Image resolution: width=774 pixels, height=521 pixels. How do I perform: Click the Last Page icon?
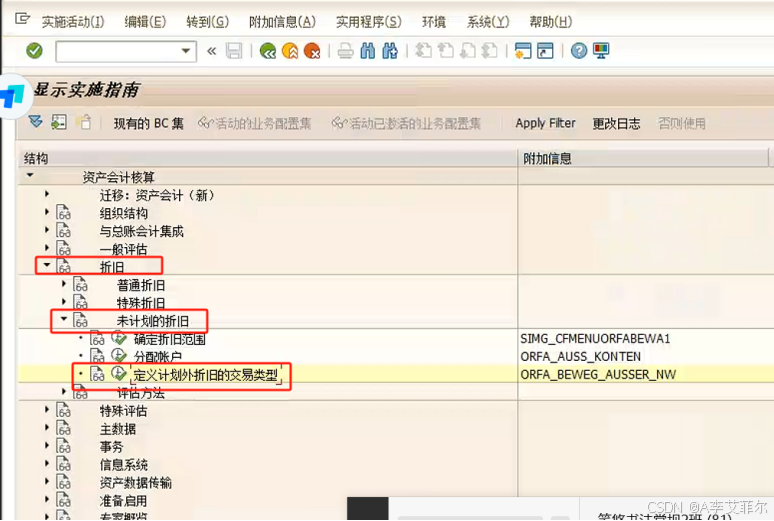pyautogui.click(x=490, y=51)
